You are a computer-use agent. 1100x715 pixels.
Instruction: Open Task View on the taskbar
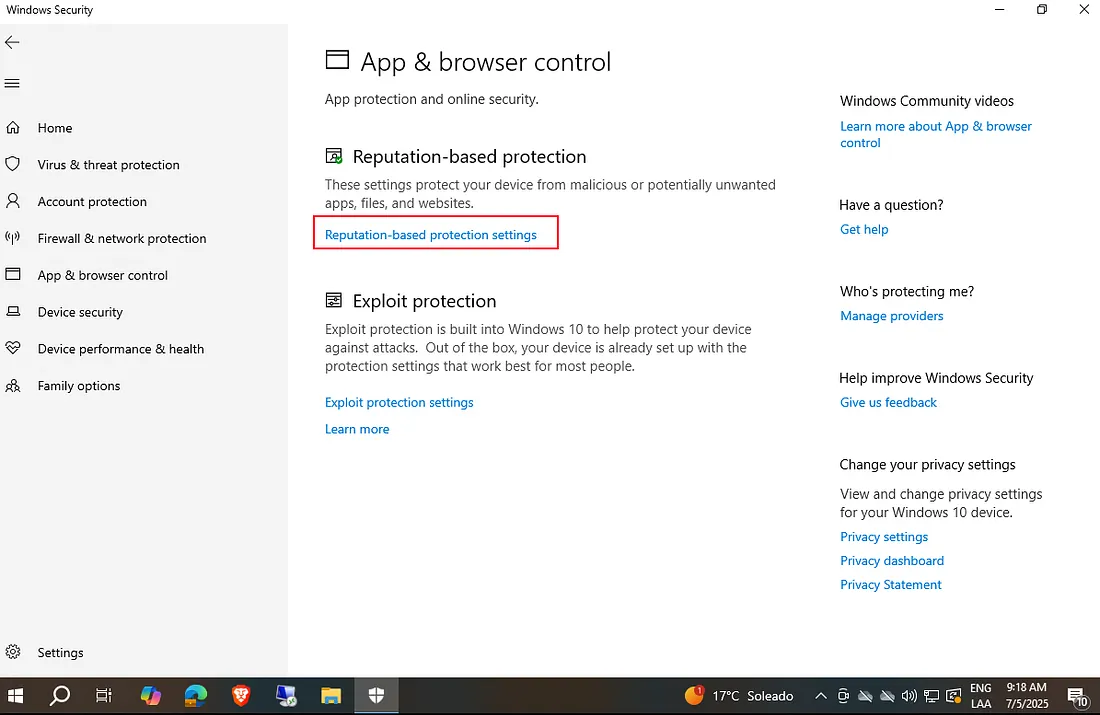point(104,696)
